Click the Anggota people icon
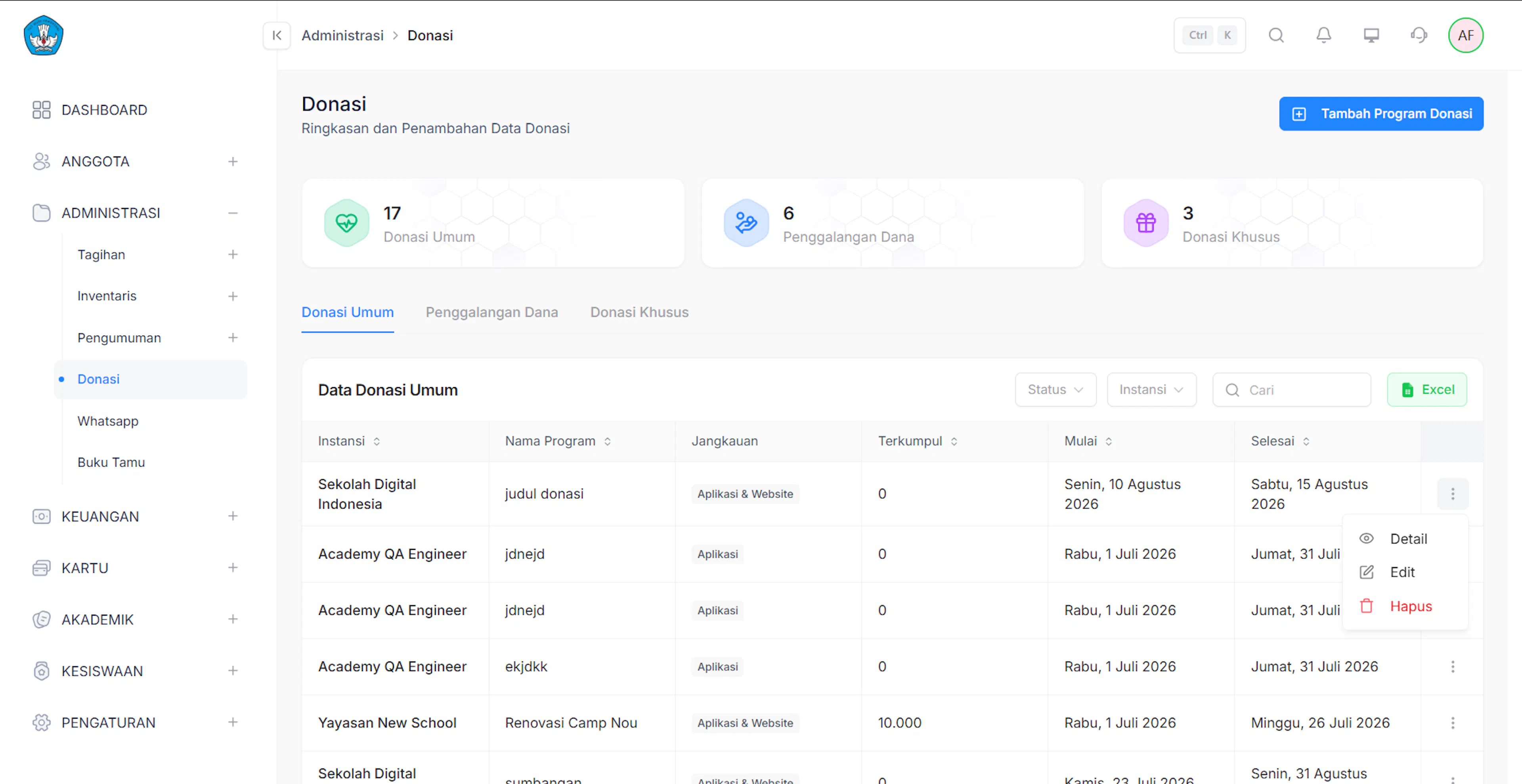 [x=41, y=161]
